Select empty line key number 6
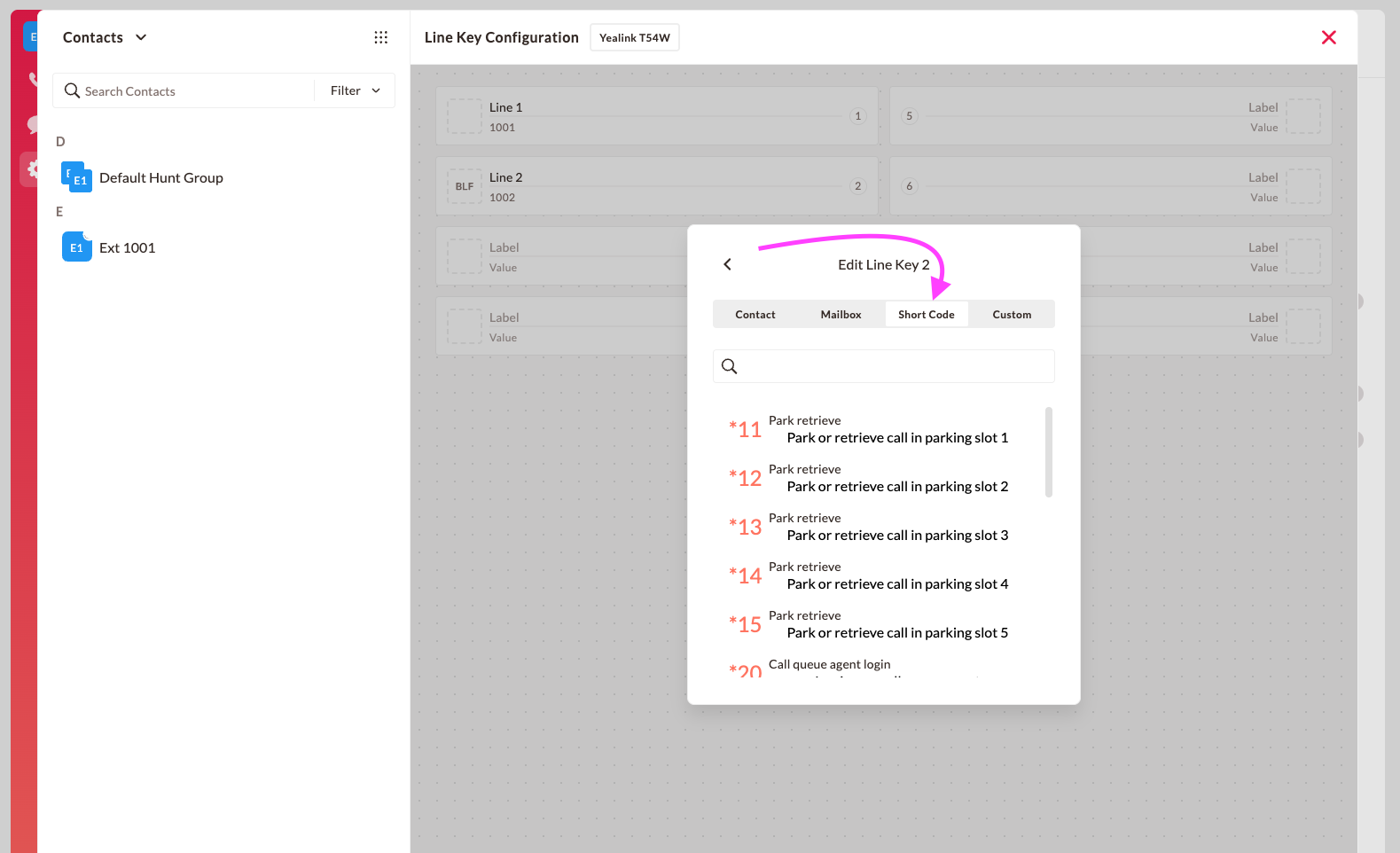This screenshot has height=853, width=1400. click(1111, 186)
